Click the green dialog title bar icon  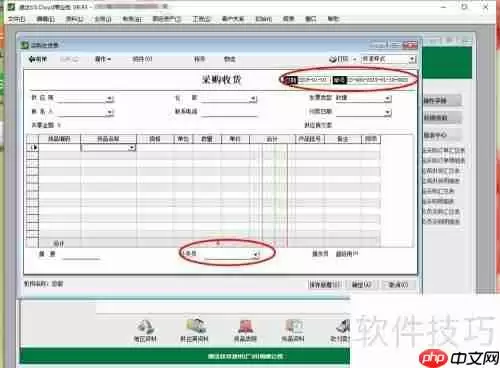point(25,45)
